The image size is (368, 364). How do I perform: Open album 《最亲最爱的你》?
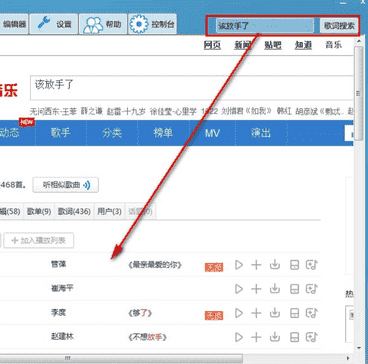155,265
